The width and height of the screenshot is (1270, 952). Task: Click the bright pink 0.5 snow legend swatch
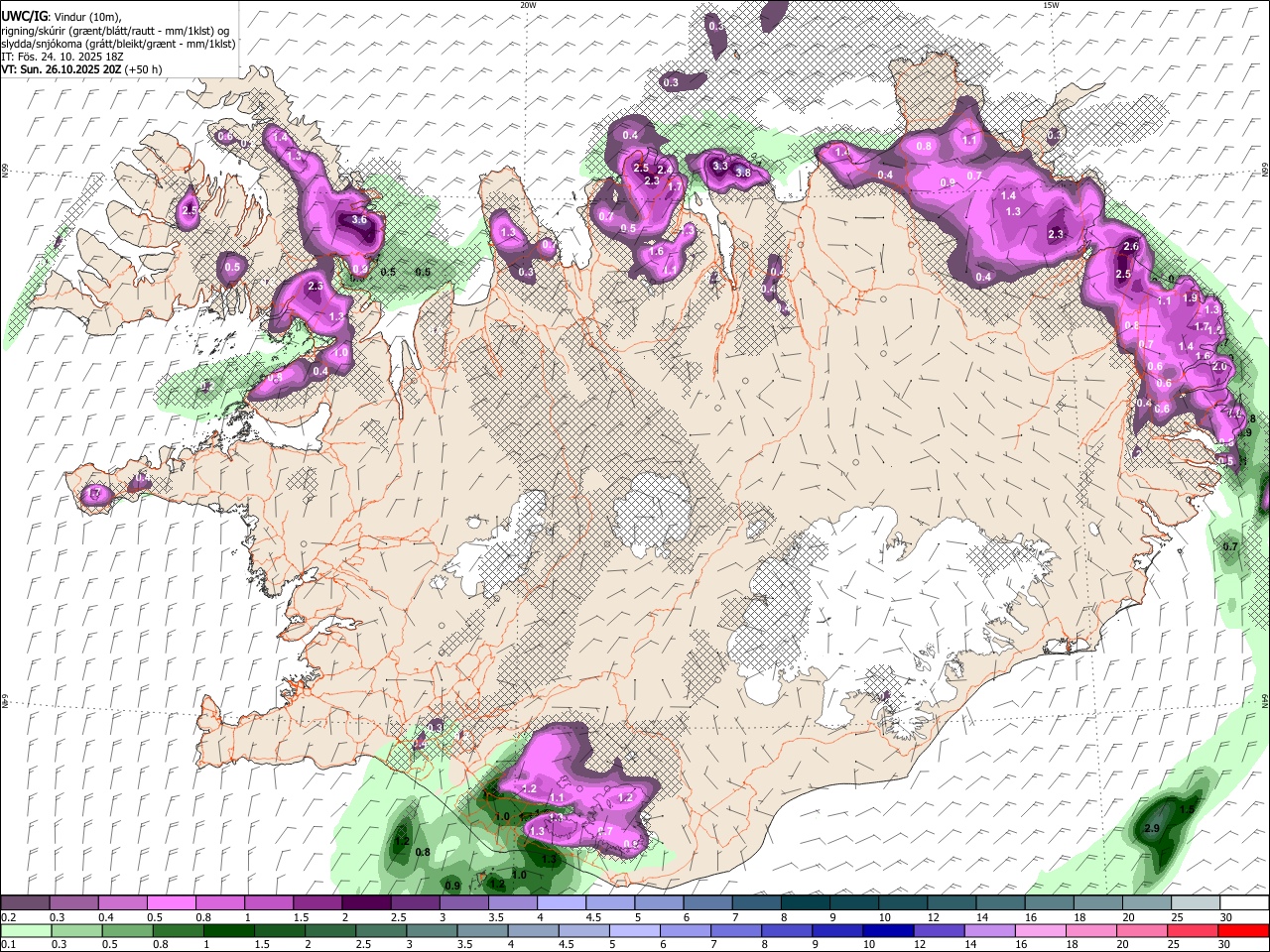171,903
